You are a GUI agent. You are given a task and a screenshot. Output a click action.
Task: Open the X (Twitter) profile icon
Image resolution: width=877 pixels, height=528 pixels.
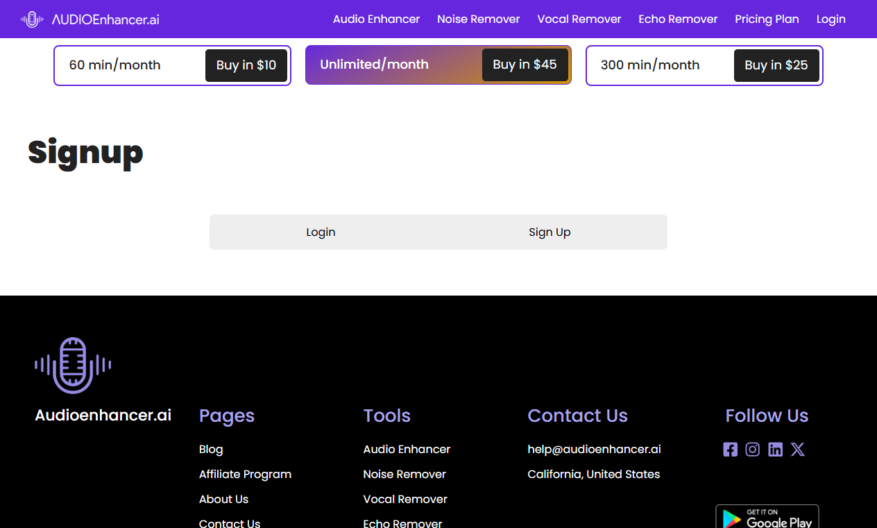click(798, 450)
